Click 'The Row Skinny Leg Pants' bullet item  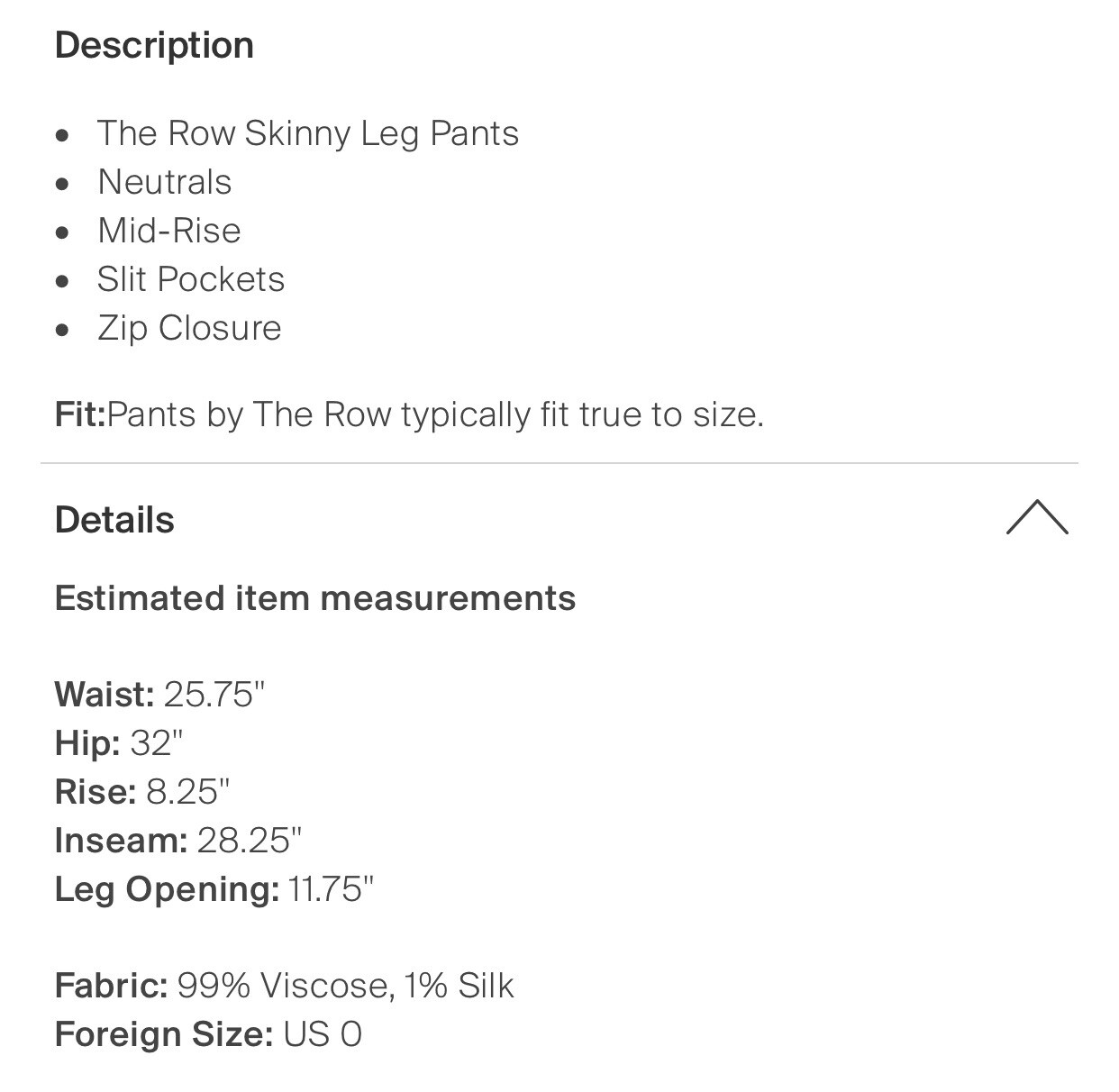[x=308, y=132]
